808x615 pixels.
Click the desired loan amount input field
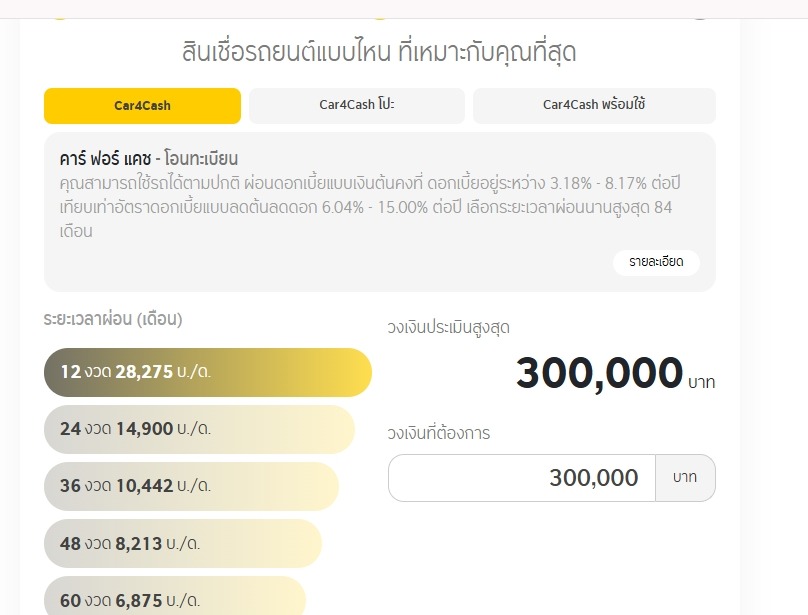click(x=521, y=478)
